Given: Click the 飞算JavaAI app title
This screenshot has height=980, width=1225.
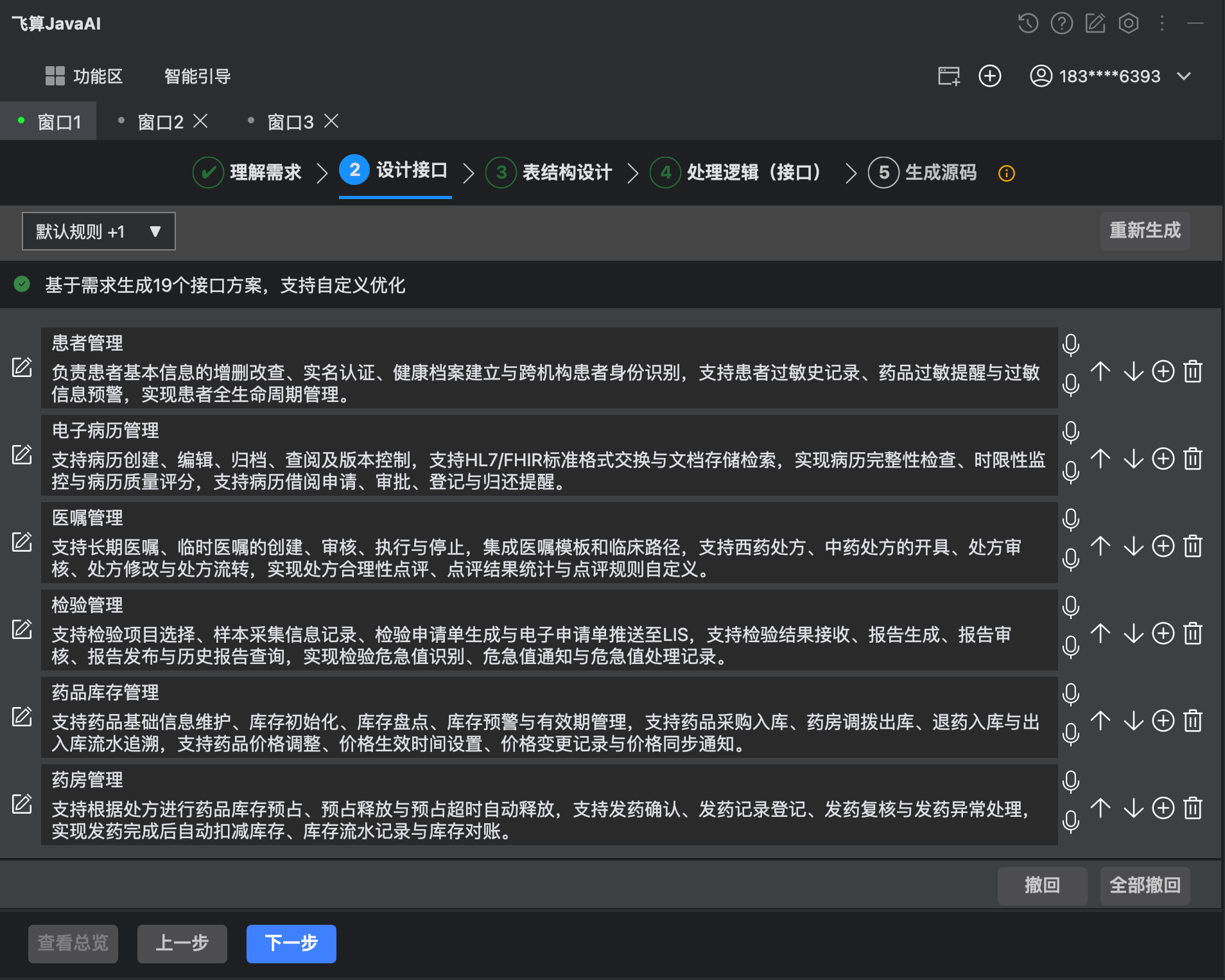Looking at the screenshot, I should (x=56, y=24).
